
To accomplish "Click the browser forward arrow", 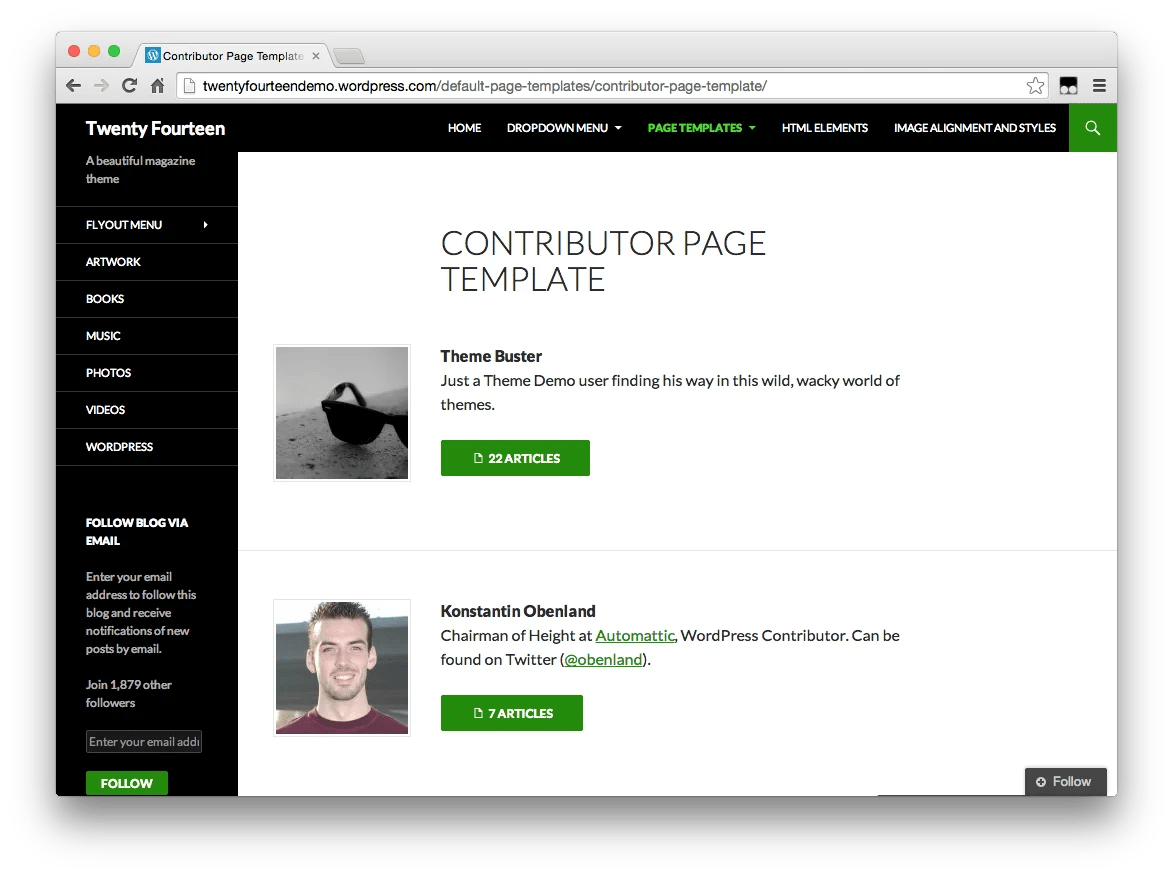I will click(101, 85).
